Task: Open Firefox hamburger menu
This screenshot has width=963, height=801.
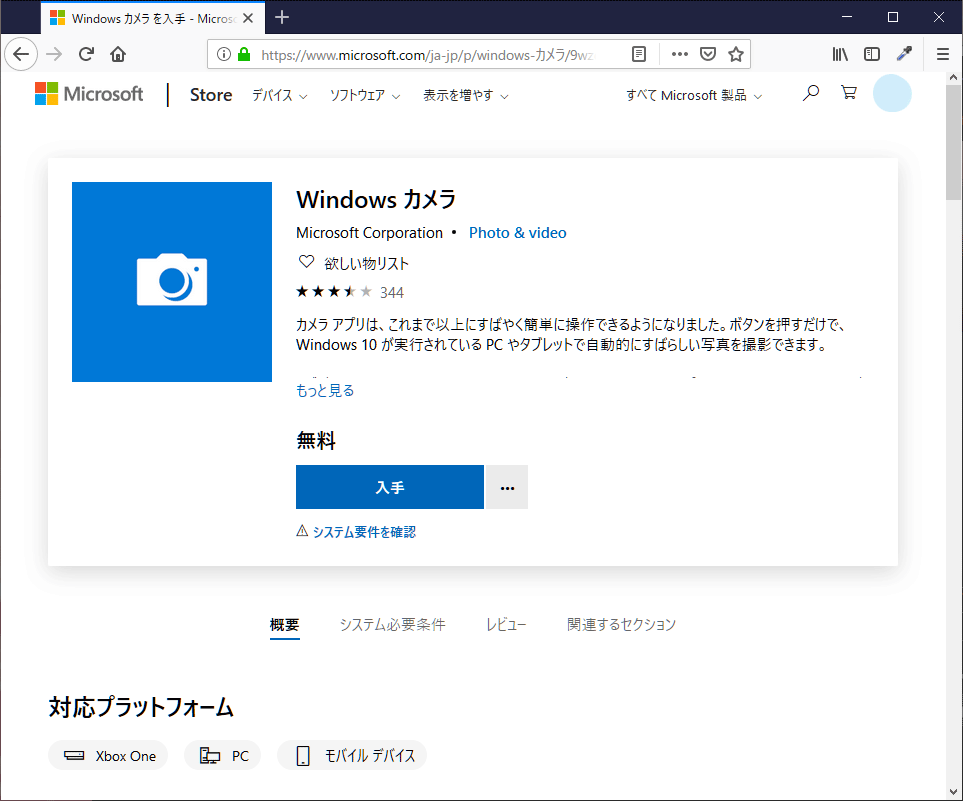Action: 943,54
